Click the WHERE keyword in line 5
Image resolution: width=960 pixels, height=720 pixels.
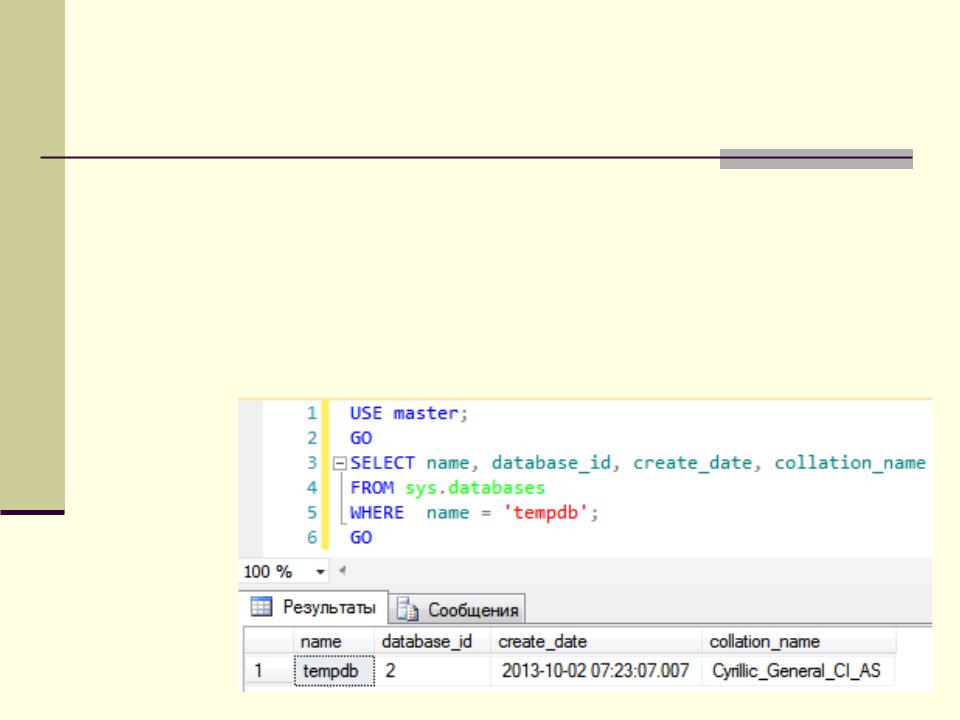tap(377, 512)
